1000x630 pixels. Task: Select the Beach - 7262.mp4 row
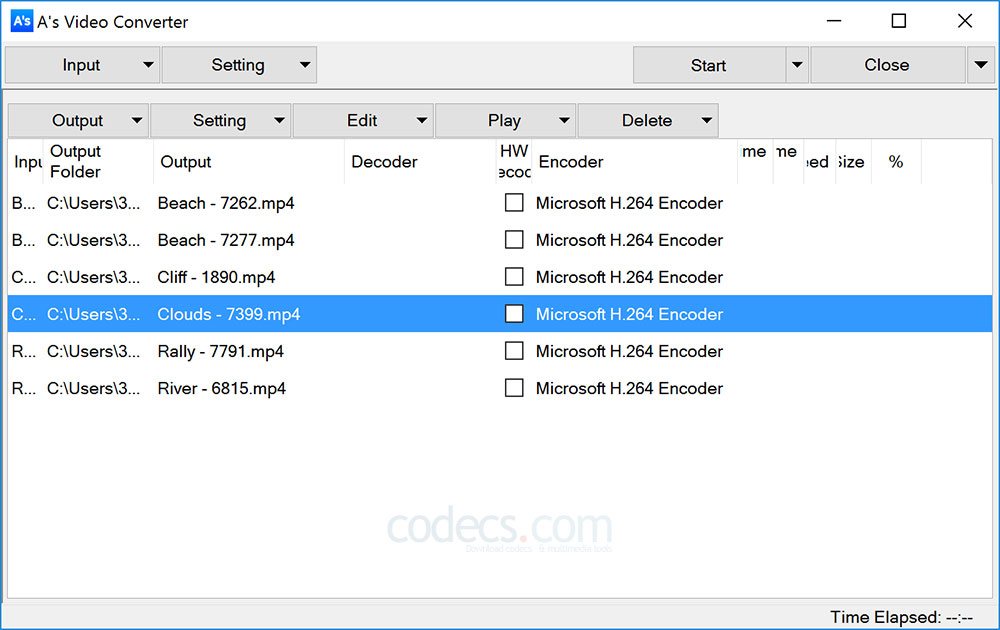tap(500, 203)
